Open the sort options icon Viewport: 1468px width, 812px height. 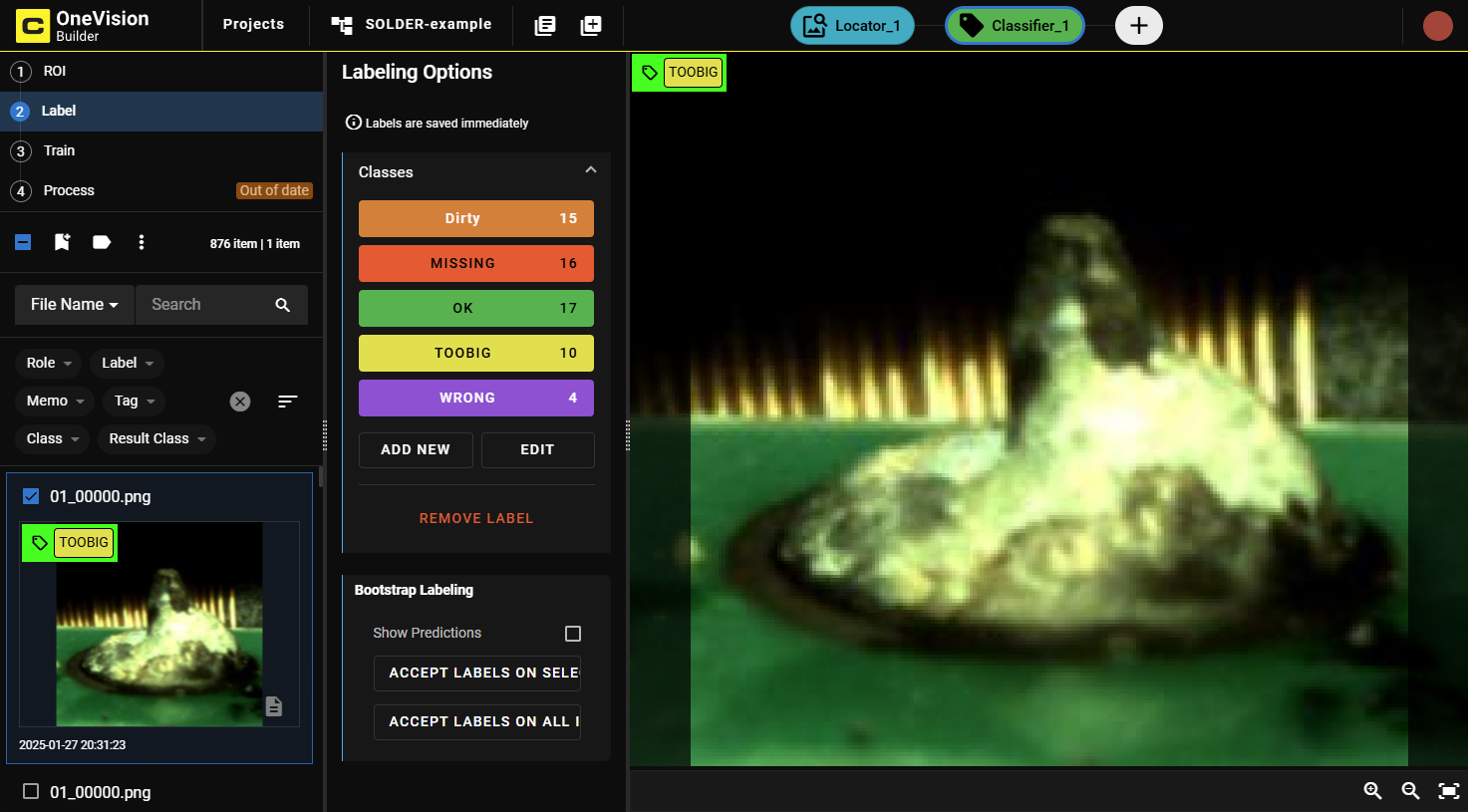click(288, 402)
